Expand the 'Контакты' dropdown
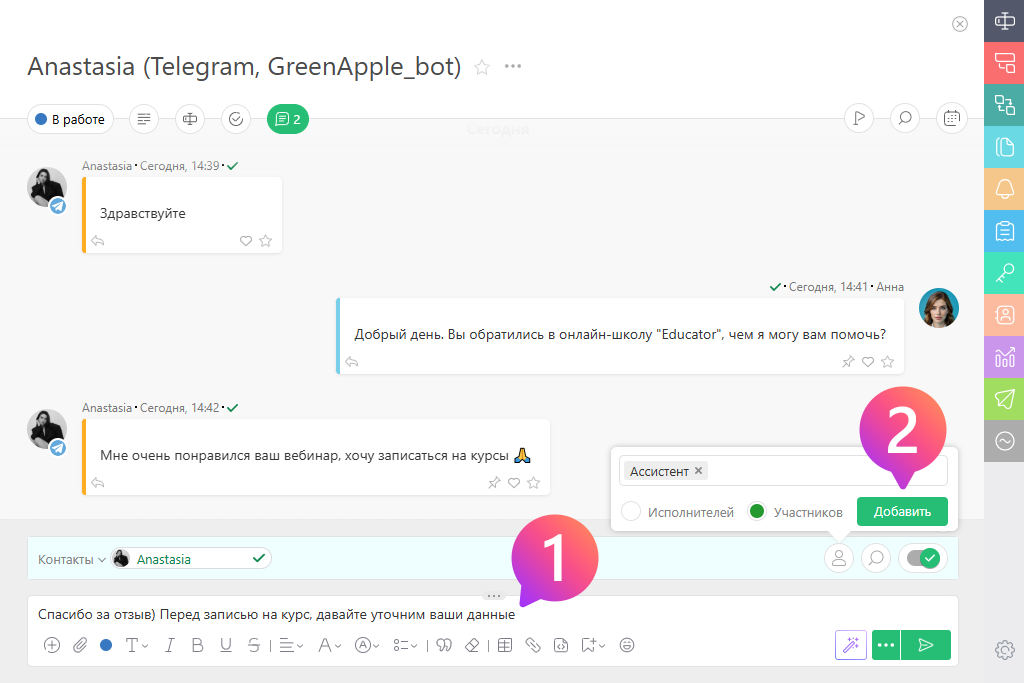The height and width of the screenshot is (683, 1024). [x=71, y=559]
